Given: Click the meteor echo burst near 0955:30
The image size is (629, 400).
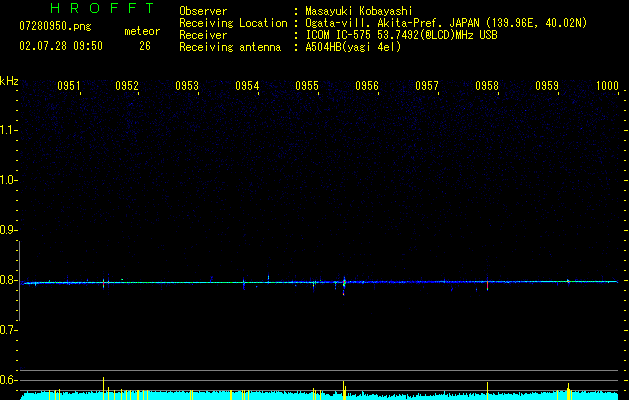Looking at the screenshot, I should (344, 286).
